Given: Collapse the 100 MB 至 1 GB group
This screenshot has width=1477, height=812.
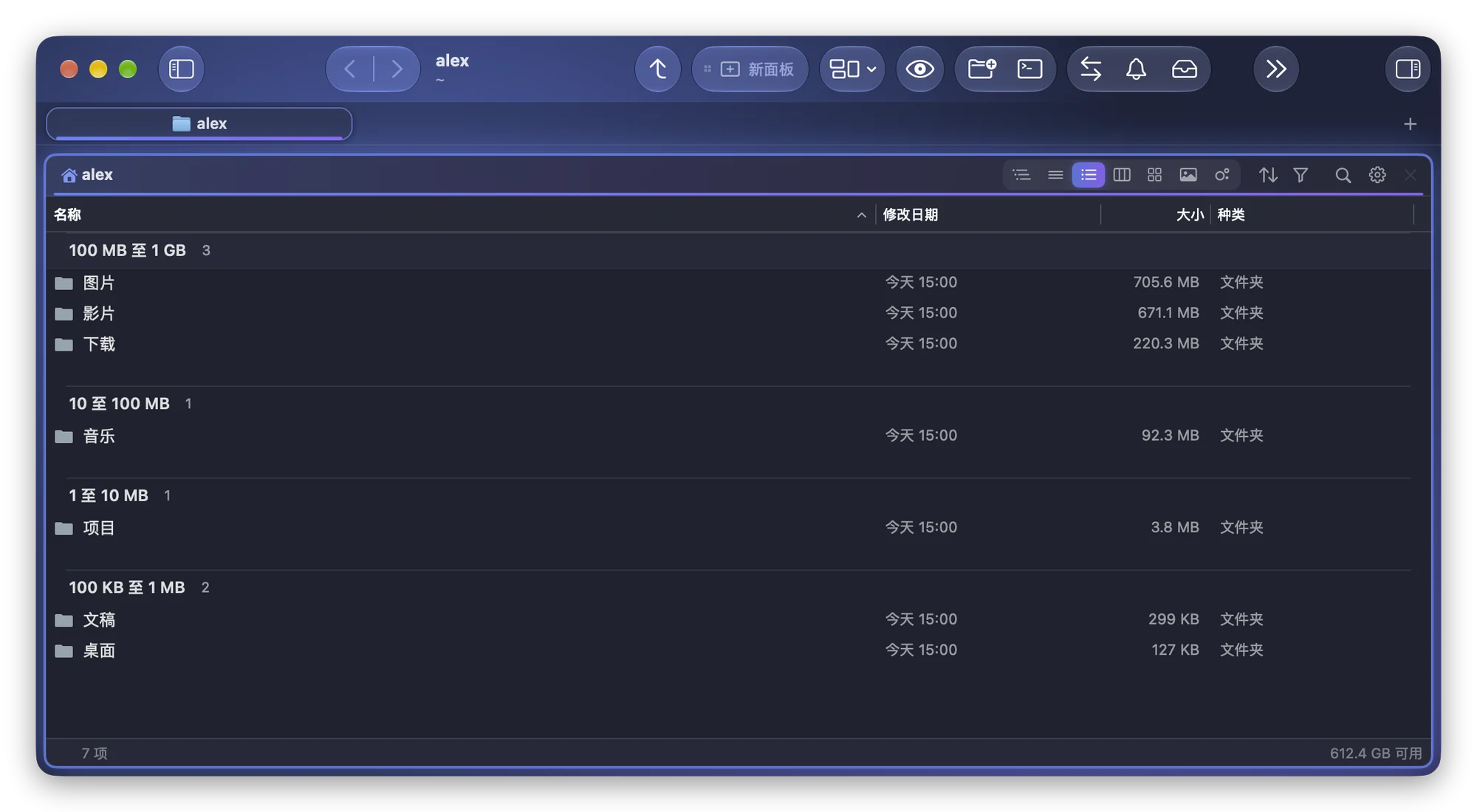Looking at the screenshot, I should pos(127,250).
